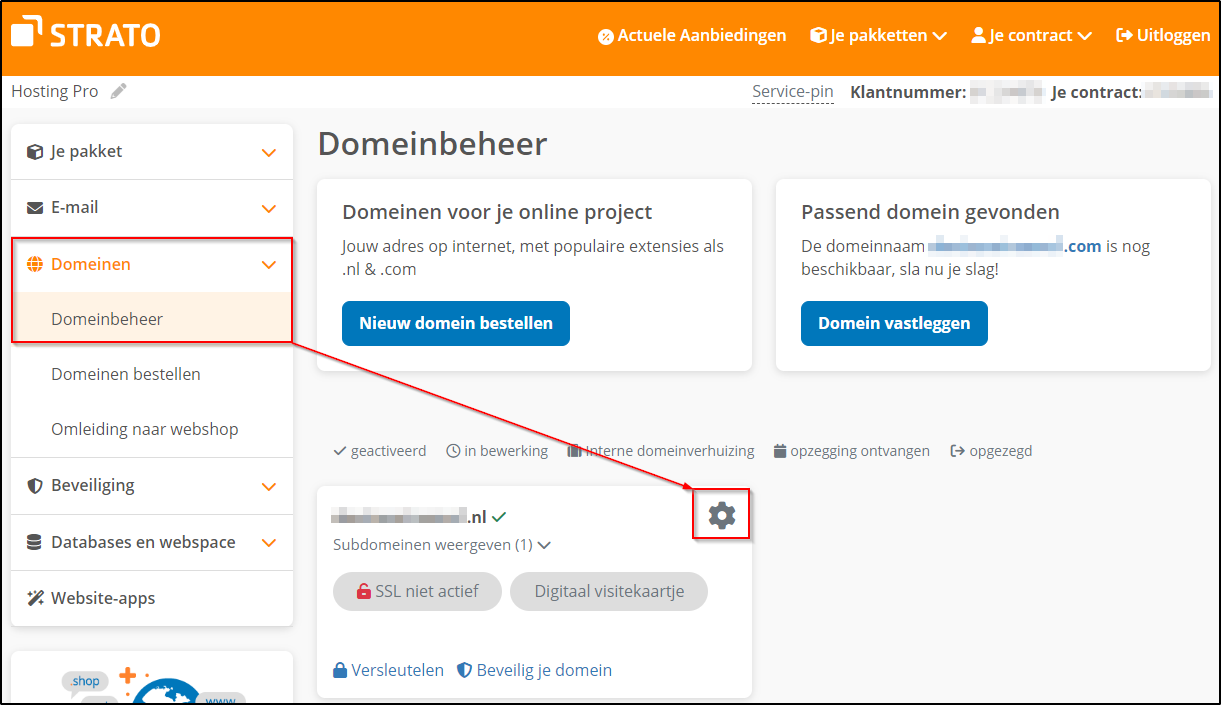
Task: Select Domeinbeheer in sidebar
Action: tap(107, 319)
